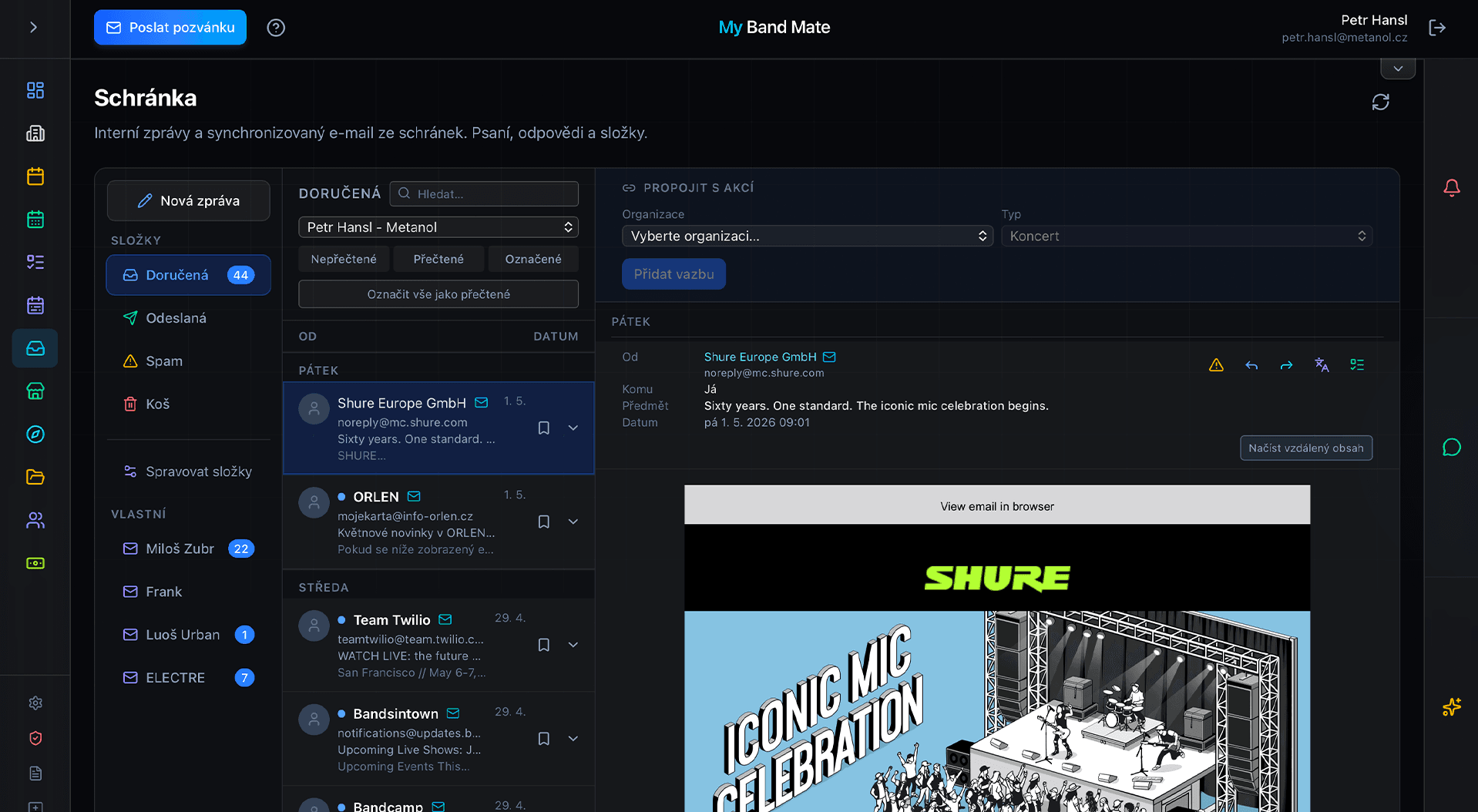Click the logout icon next to Petr Hansl
This screenshot has width=1478, height=812.
pyautogui.click(x=1437, y=28)
